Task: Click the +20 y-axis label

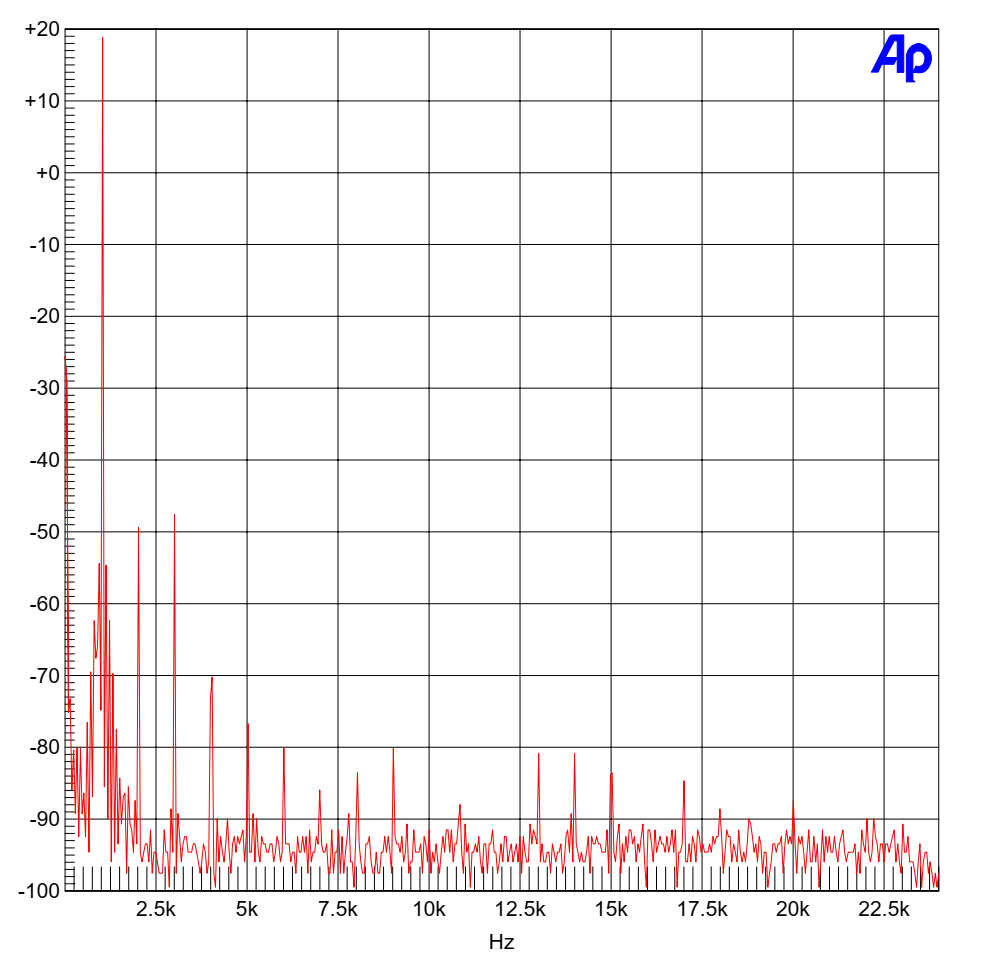Action: [42, 29]
